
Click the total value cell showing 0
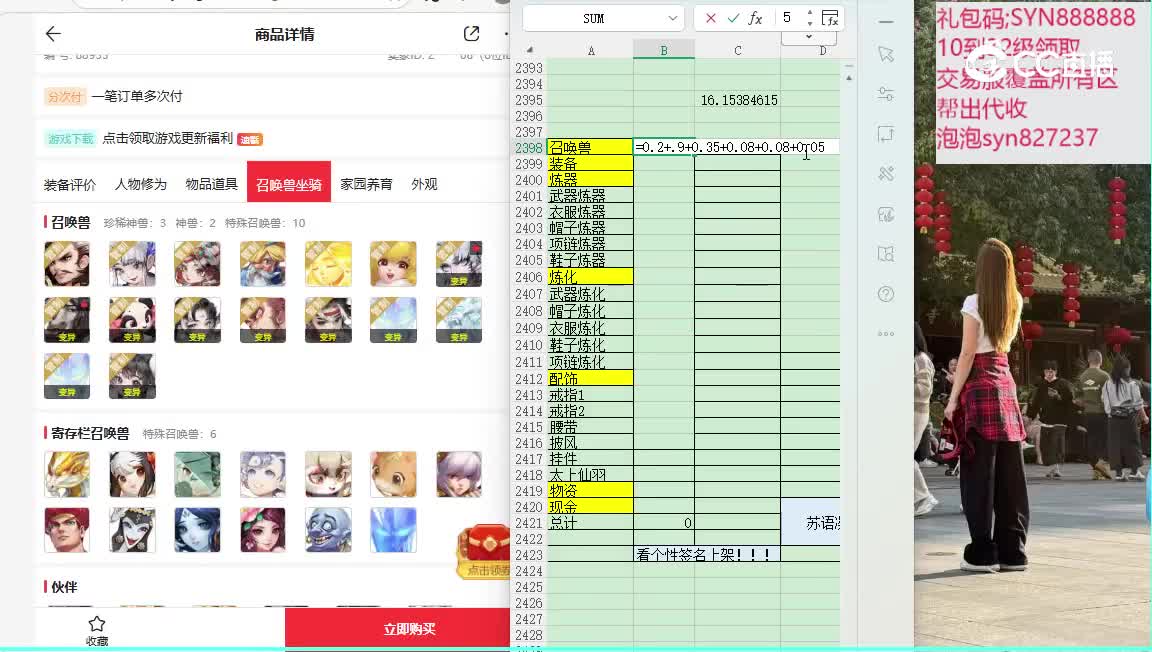click(x=664, y=523)
